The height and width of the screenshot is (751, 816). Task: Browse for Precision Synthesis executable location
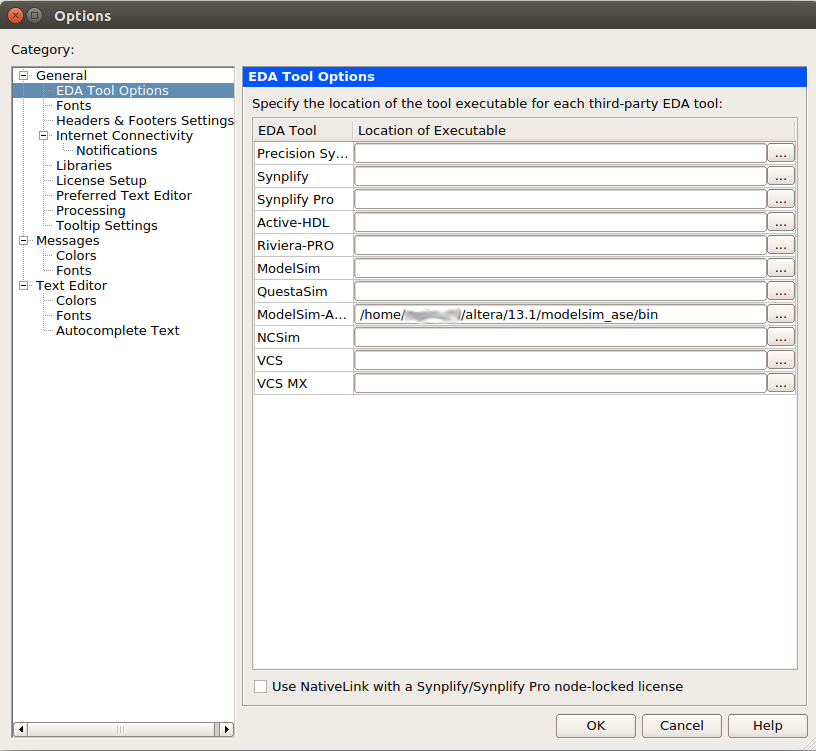781,154
